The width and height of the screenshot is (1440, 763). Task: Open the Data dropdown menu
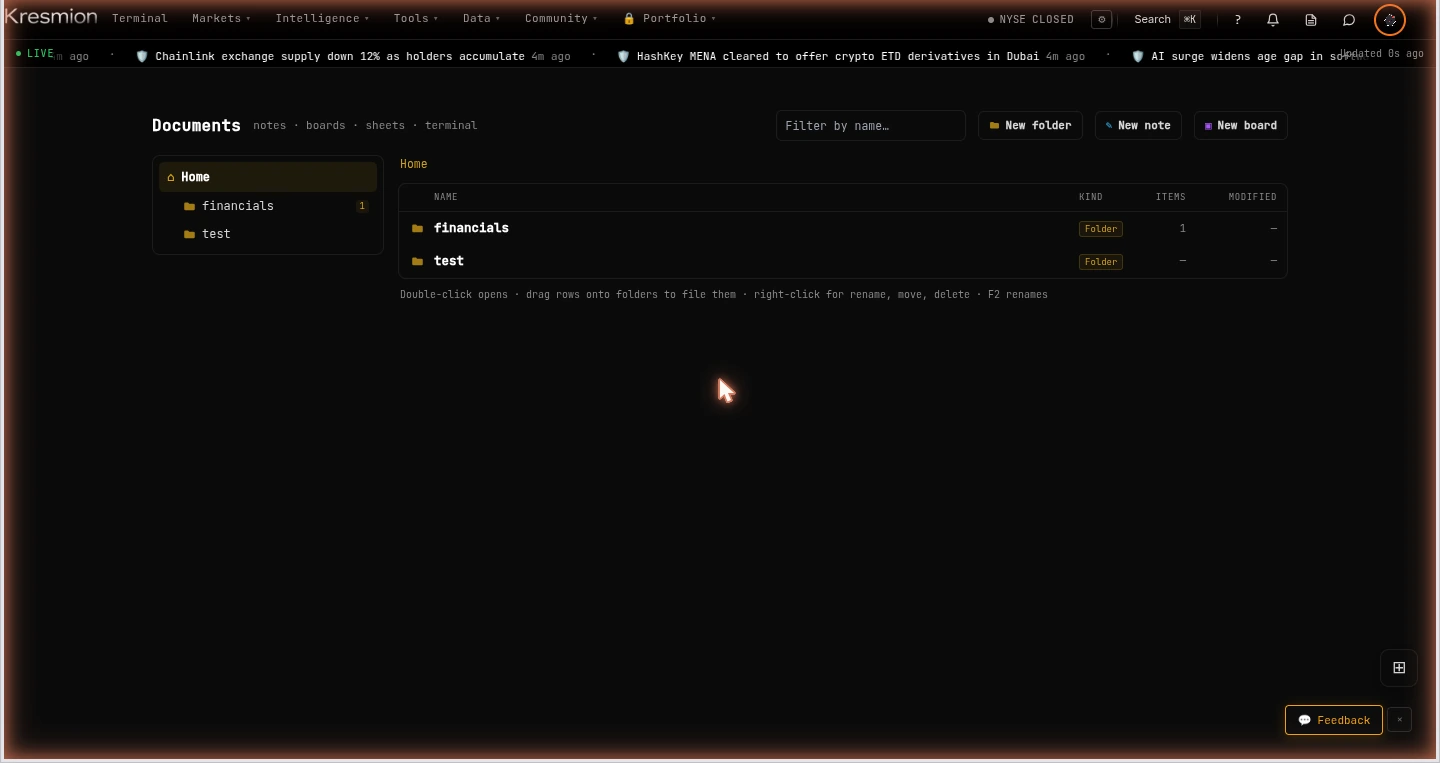click(x=482, y=18)
